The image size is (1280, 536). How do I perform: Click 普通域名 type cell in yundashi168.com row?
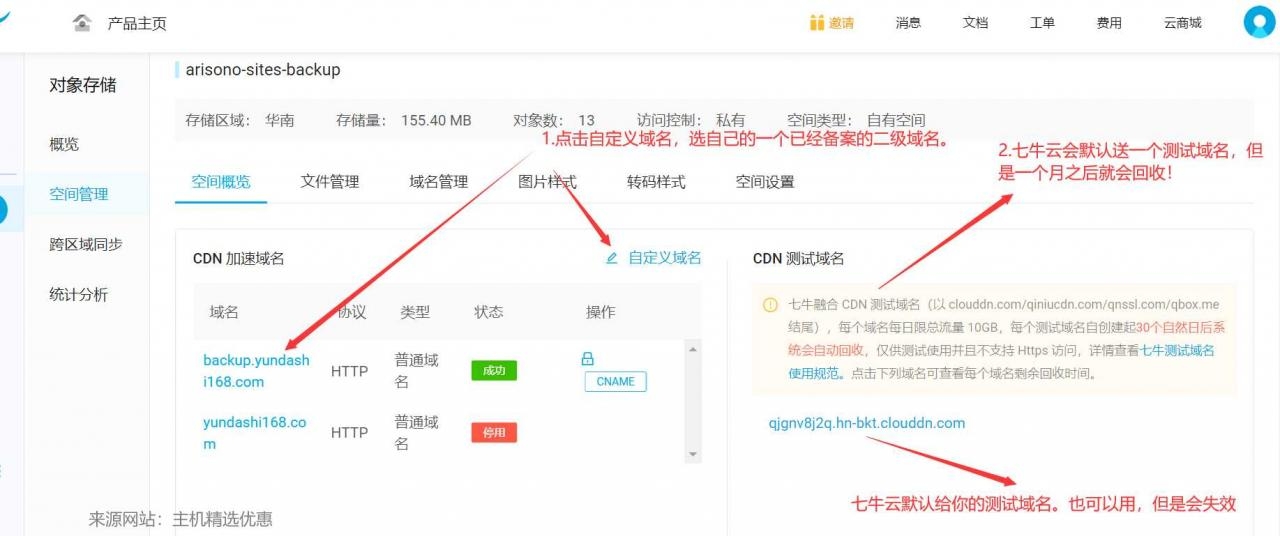coord(417,433)
